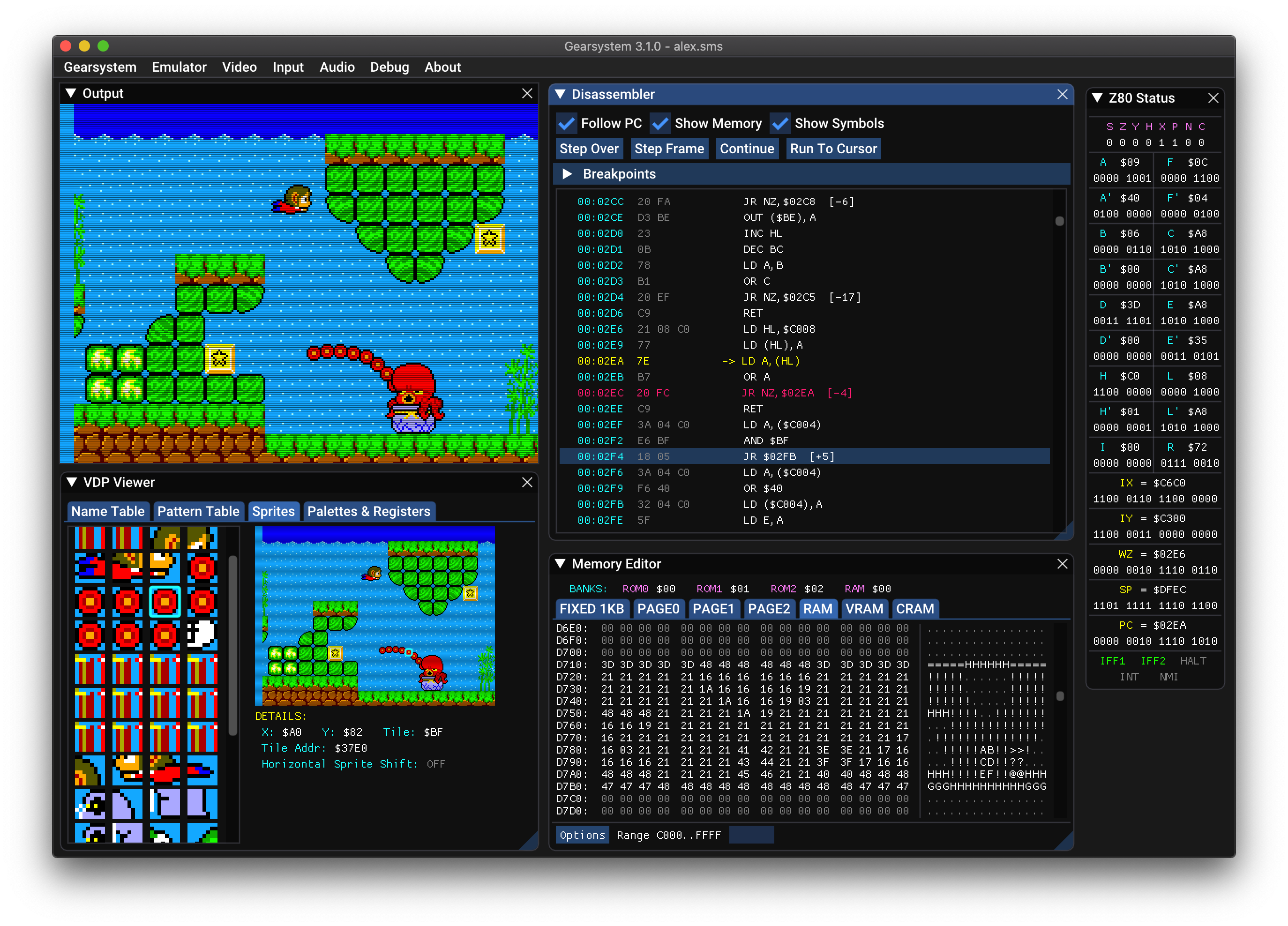Close the VDP Viewer panel X icon
Viewport: 1288px width, 926px height.
(527, 482)
